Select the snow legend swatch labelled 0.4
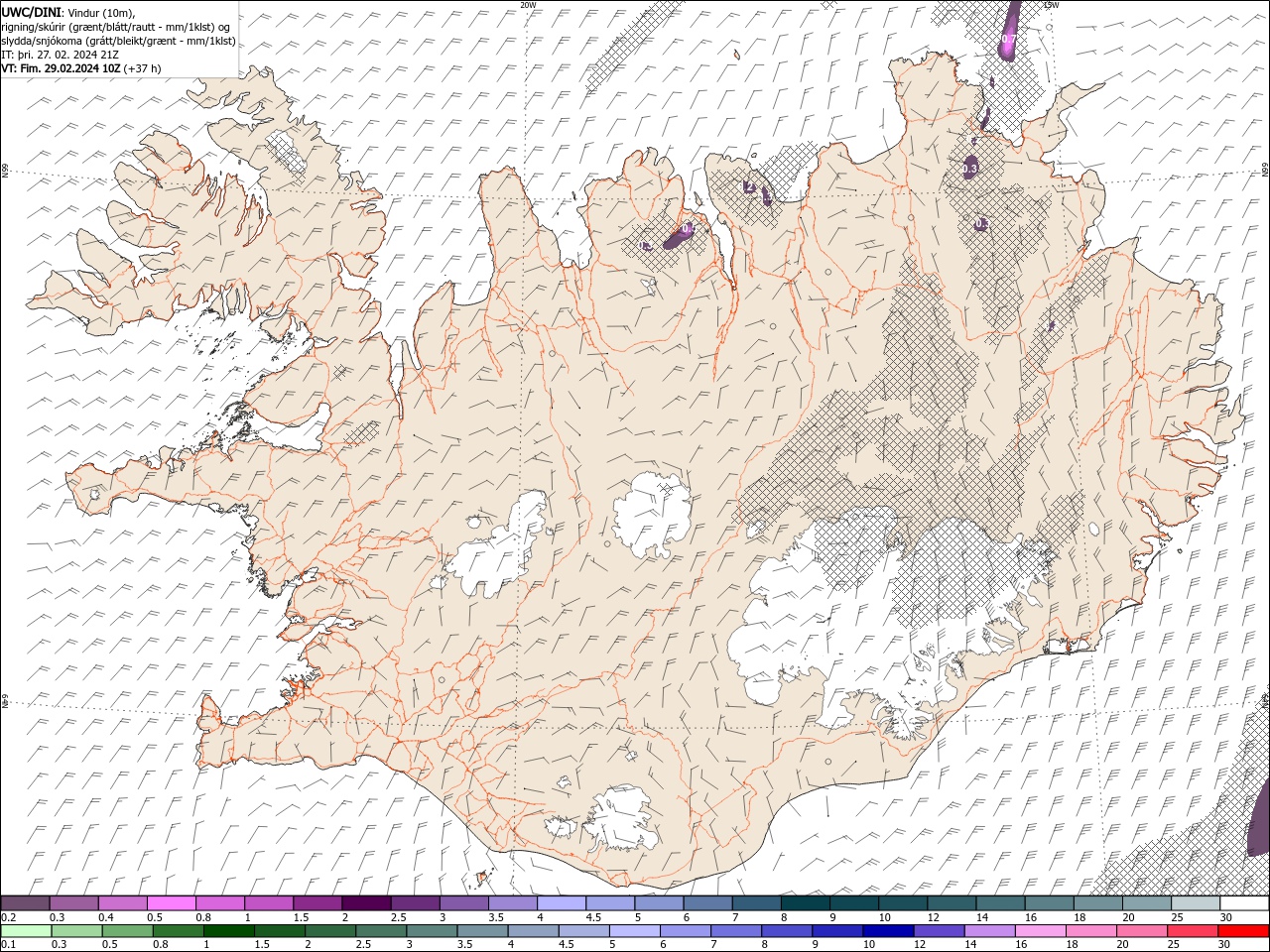The image size is (1270, 952). [122, 903]
